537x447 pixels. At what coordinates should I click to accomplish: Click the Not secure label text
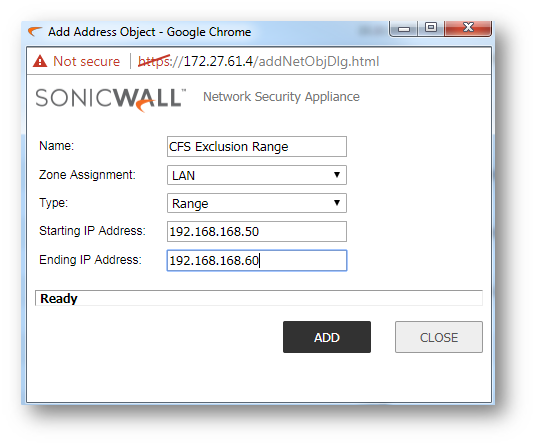[x=87, y=62]
